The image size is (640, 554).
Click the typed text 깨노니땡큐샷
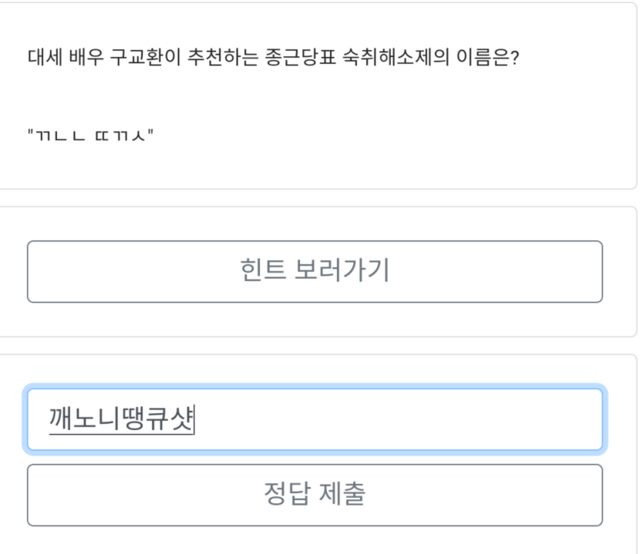click(120, 420)
